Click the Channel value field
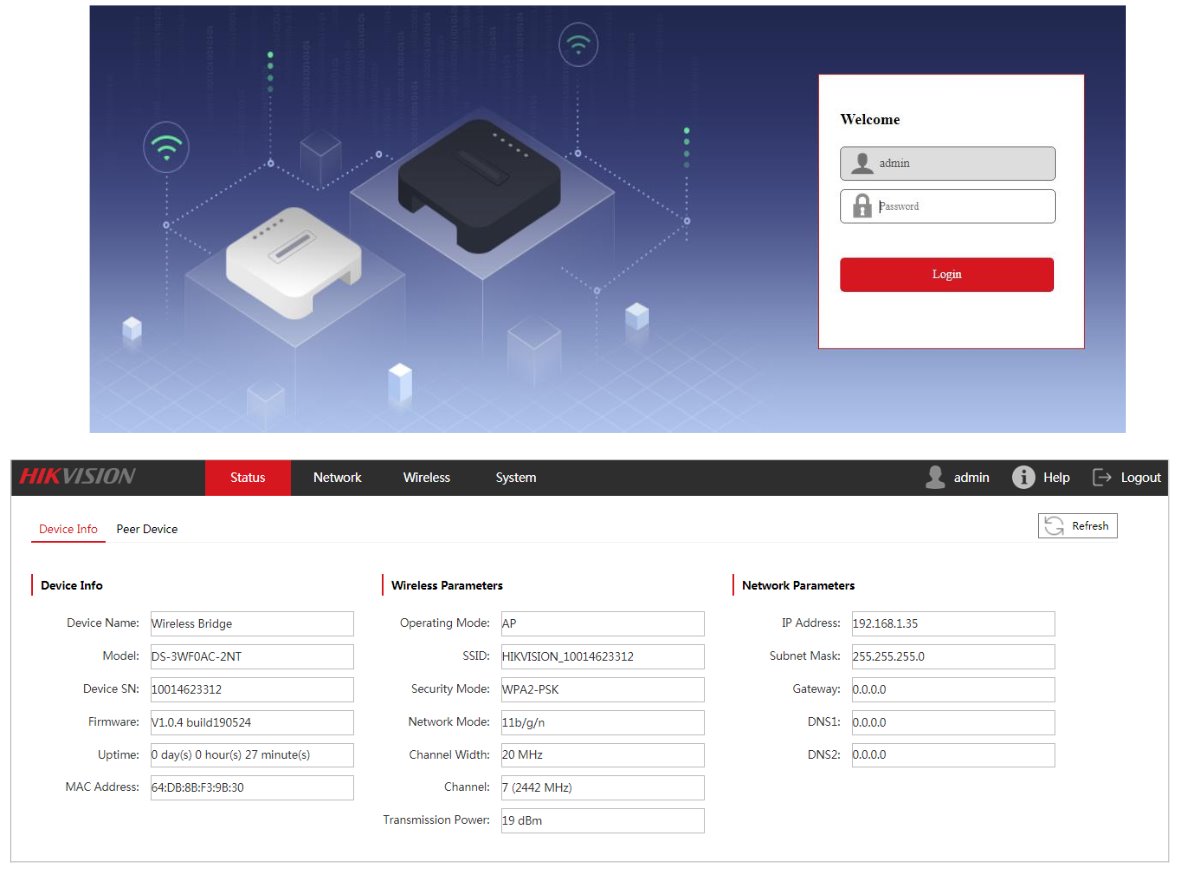 [602, 788]
